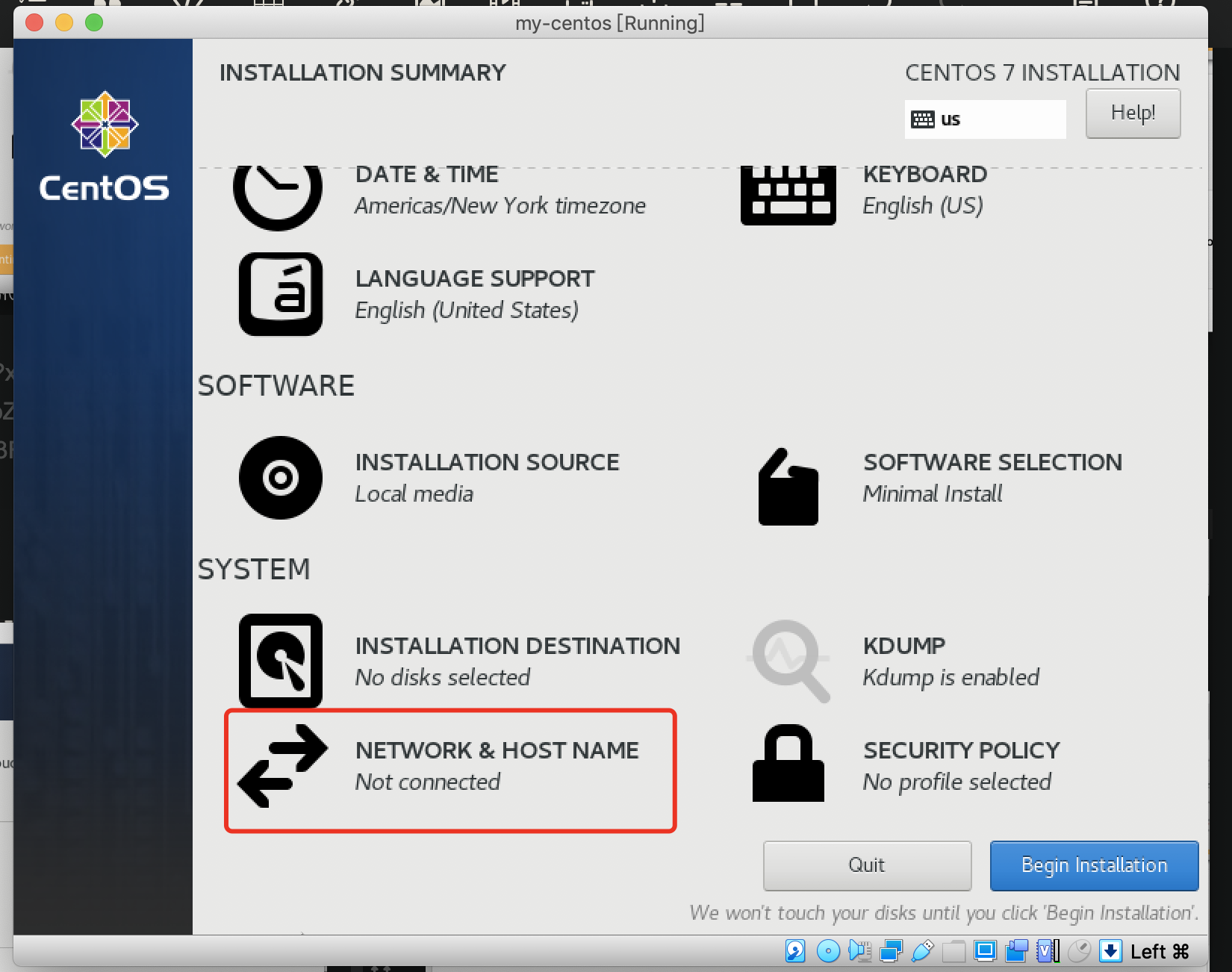Open SECURITY POLICY label
The width and height of the screenshot is (1232, 972).
point(962,750)
